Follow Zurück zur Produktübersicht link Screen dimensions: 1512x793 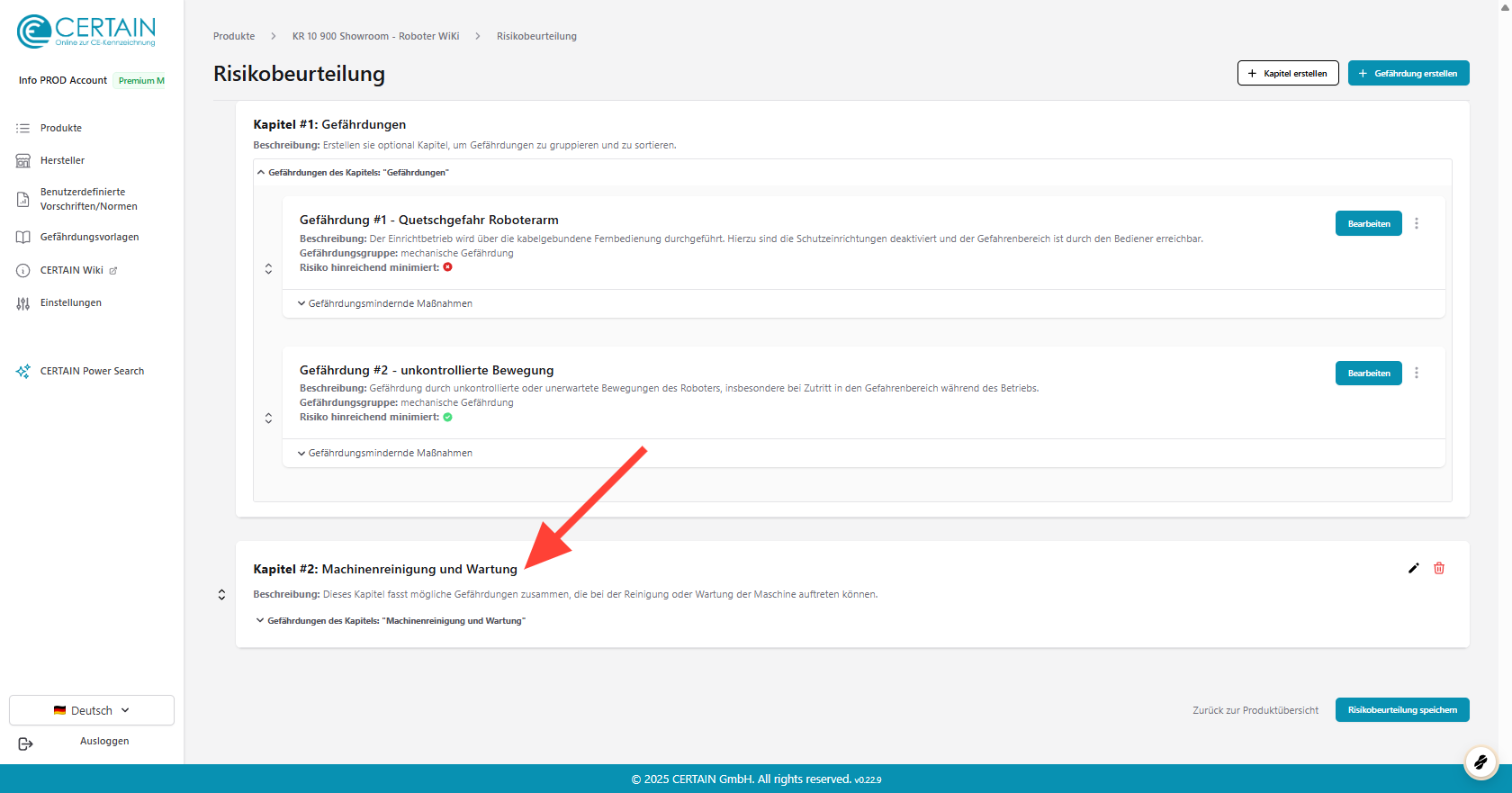[x=1255, y=710]
